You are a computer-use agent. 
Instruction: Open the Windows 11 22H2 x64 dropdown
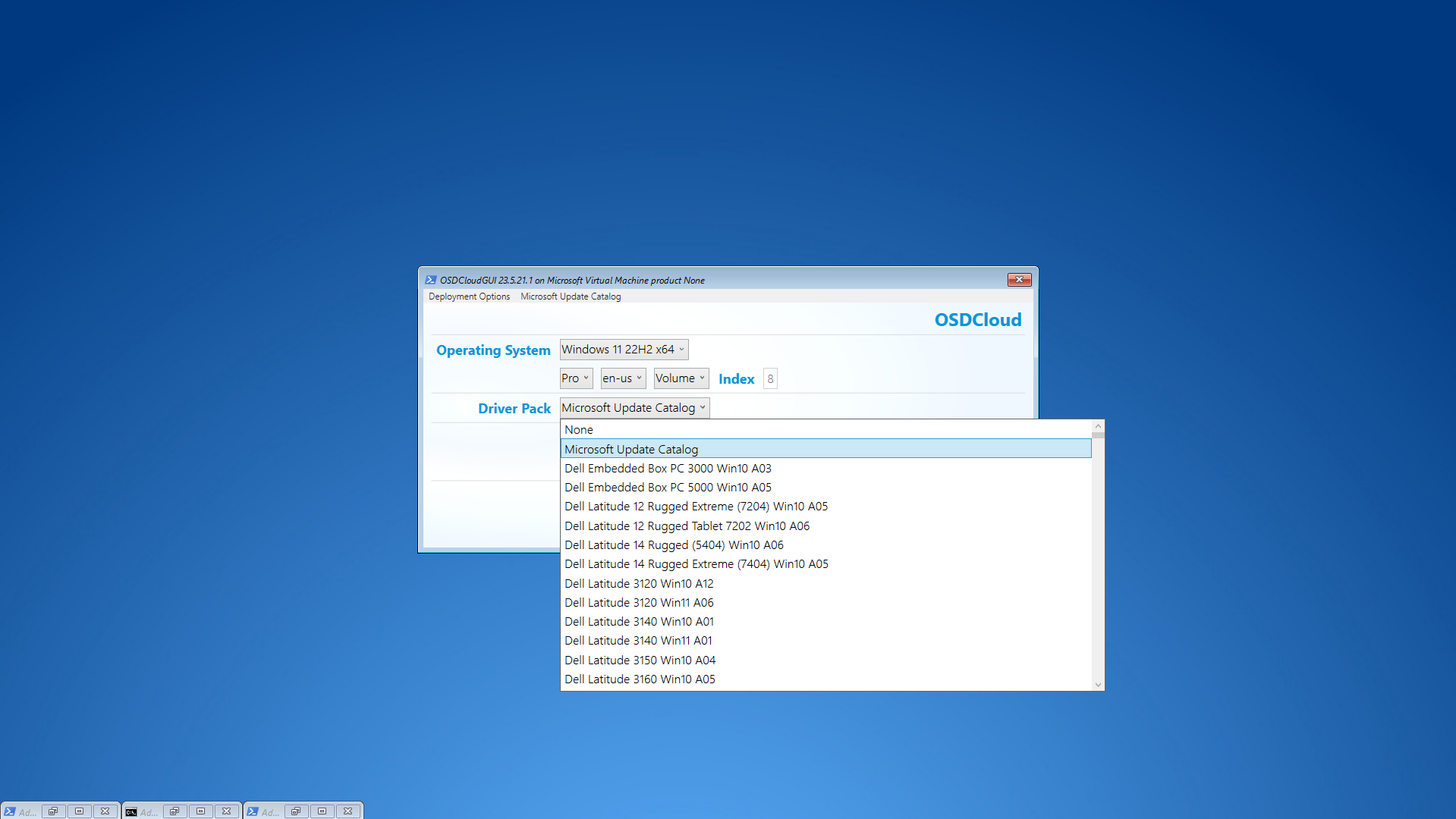coord(624,350)
